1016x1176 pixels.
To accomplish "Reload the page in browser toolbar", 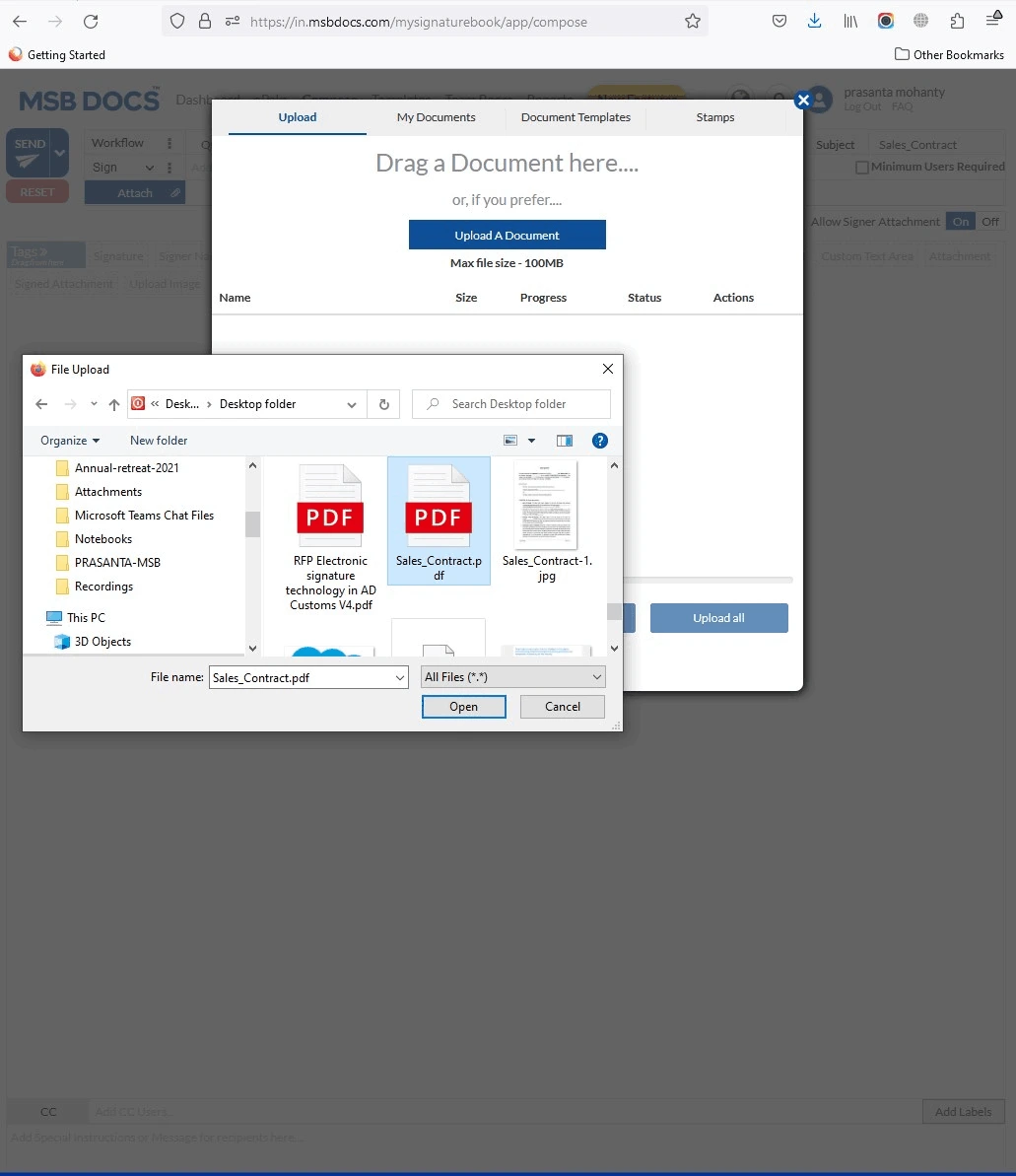I will point(91,21).
